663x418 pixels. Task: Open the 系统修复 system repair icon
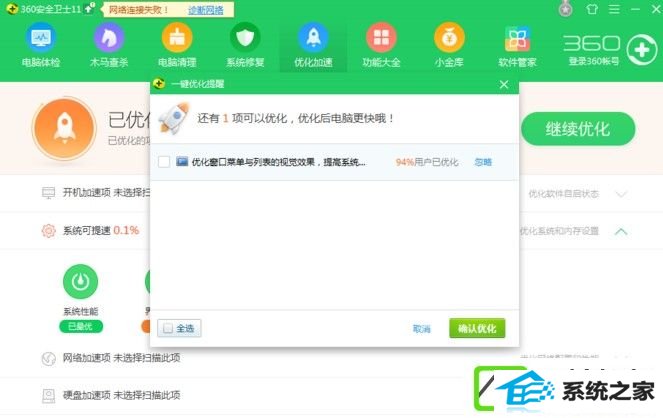pyautogui.click(x=245, y=38)
